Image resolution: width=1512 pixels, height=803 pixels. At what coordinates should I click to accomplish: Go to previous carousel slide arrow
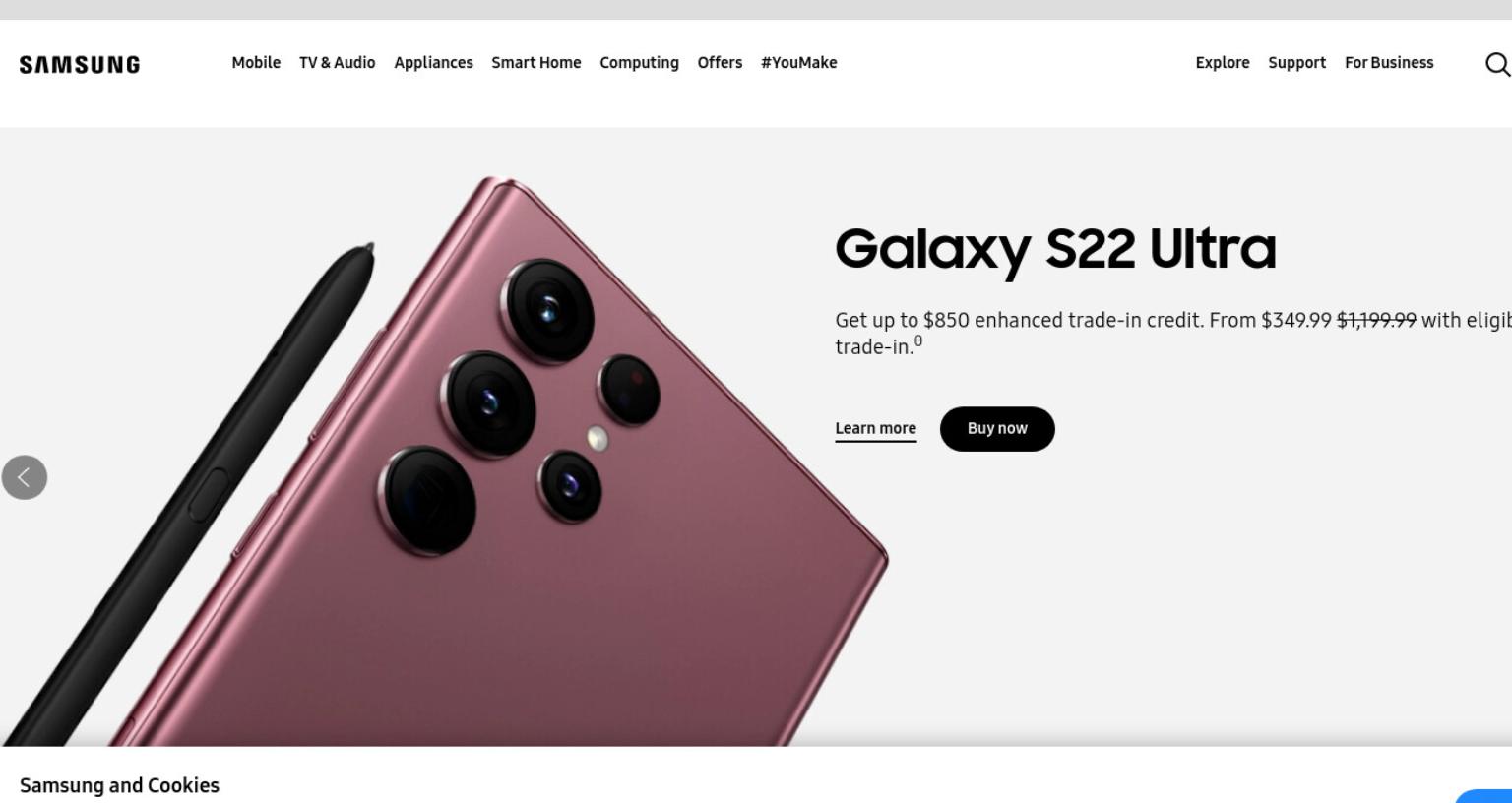[x=25, y=477]
